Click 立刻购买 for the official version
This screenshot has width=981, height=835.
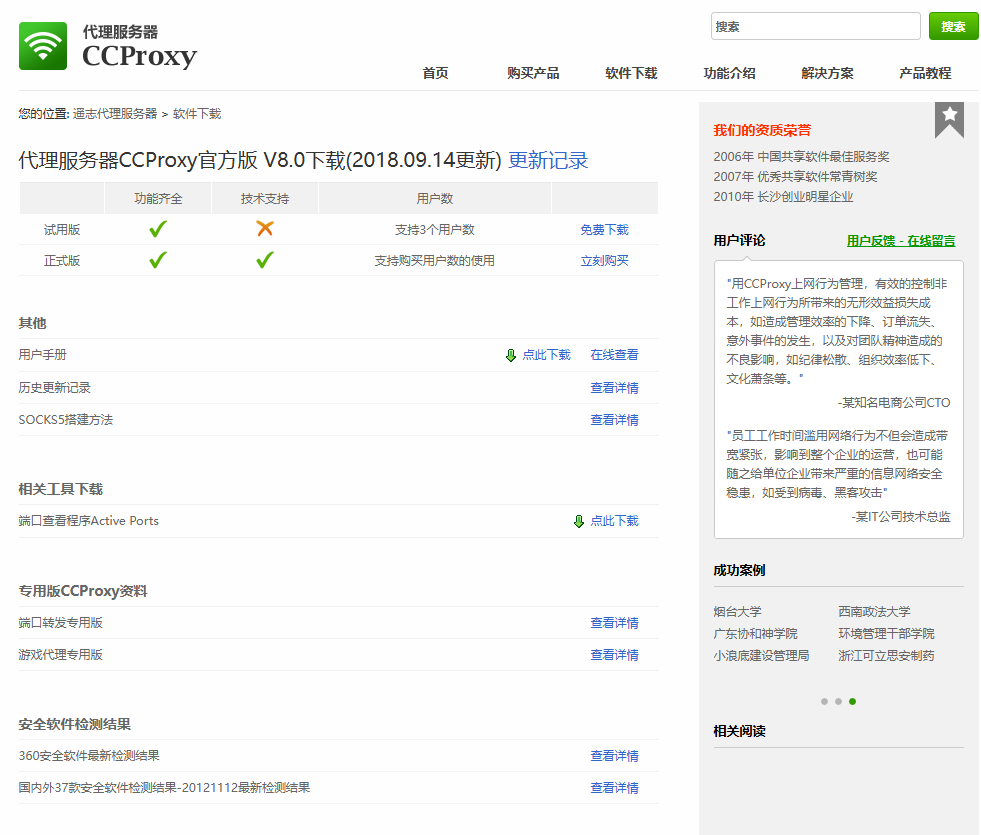tap(604, 261)
